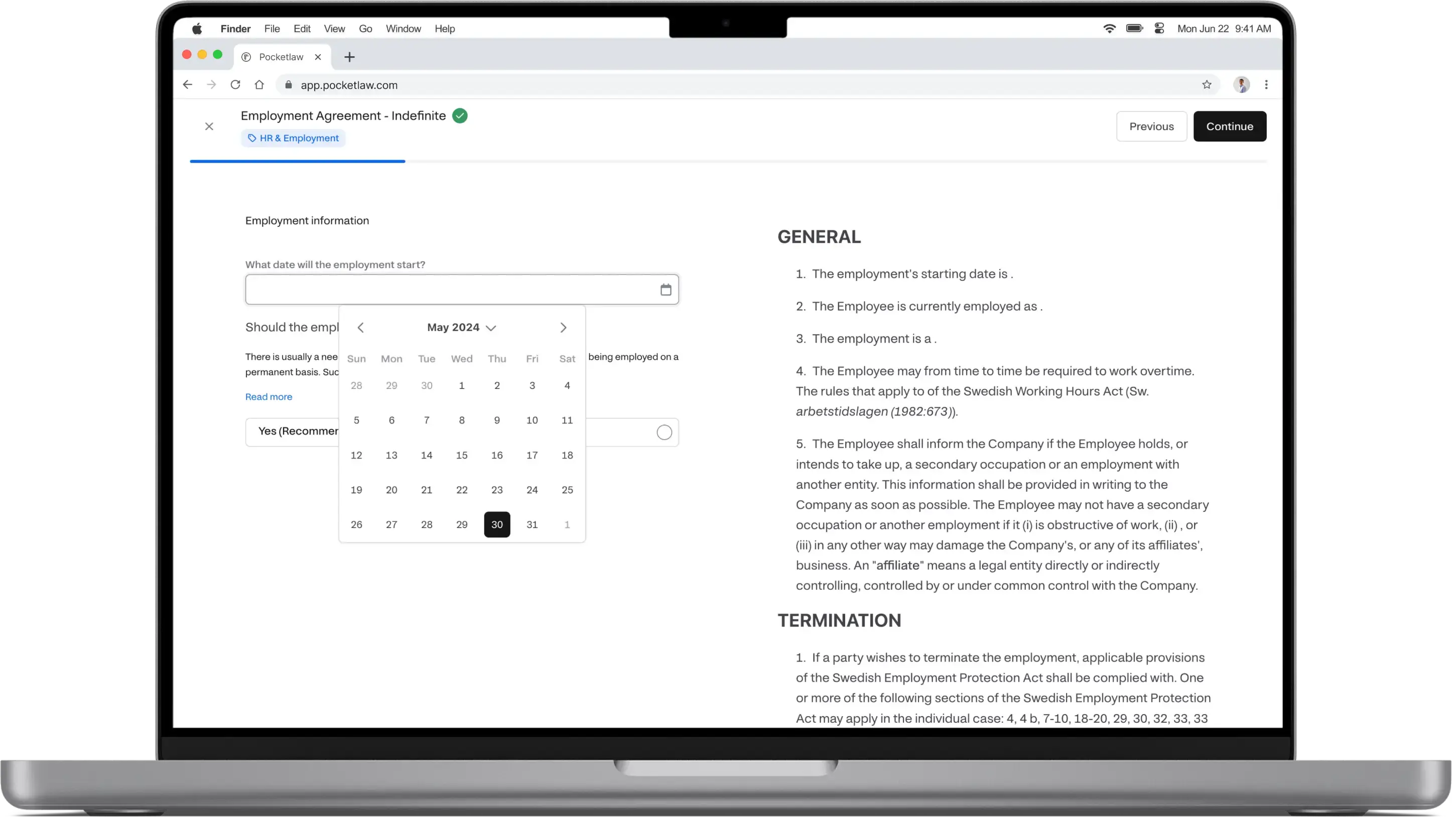The image size is (1456, 819).
Task: Enable the date 15 in May calendar
Action: tap(462, 455)
